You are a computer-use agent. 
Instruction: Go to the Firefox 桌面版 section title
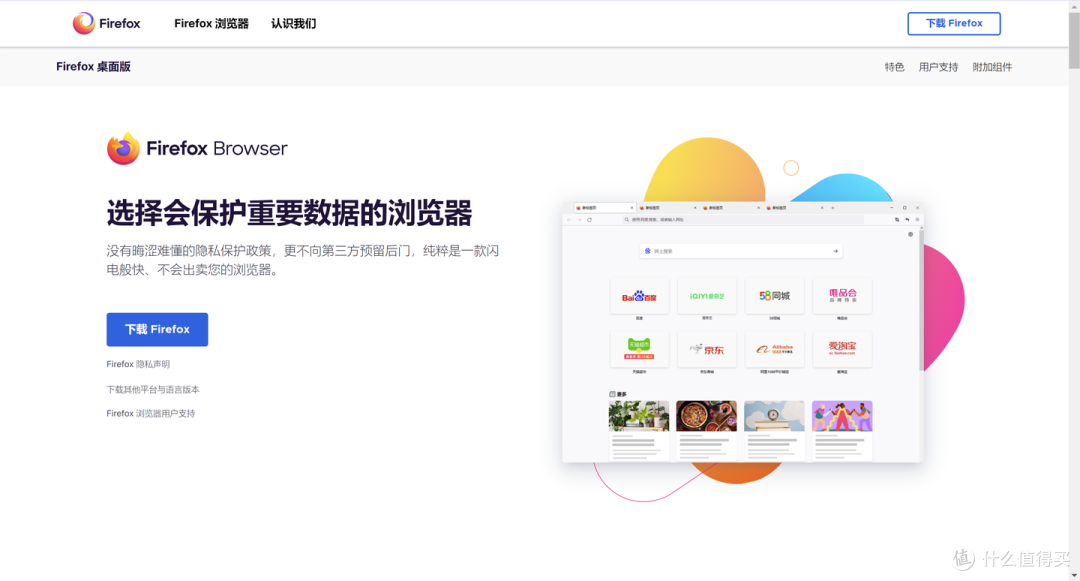pos(93,67)
